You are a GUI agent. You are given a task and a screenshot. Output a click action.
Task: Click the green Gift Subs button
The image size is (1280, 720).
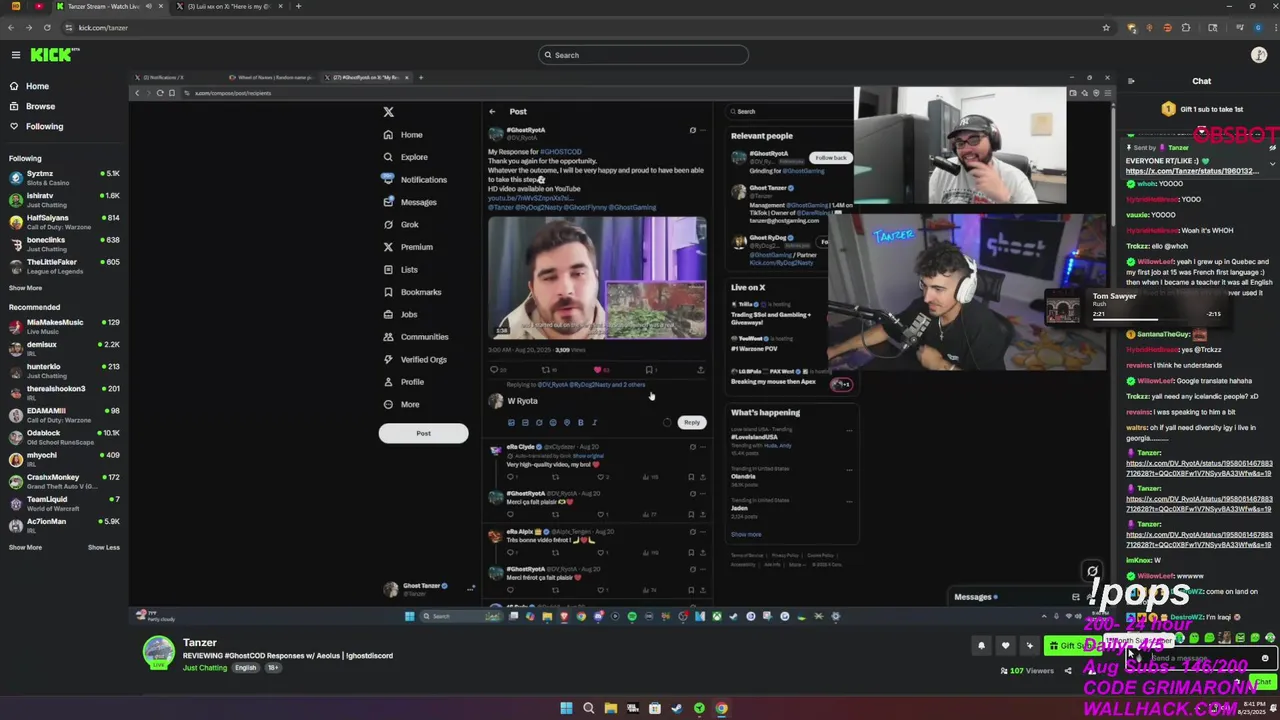(1072, 646)
